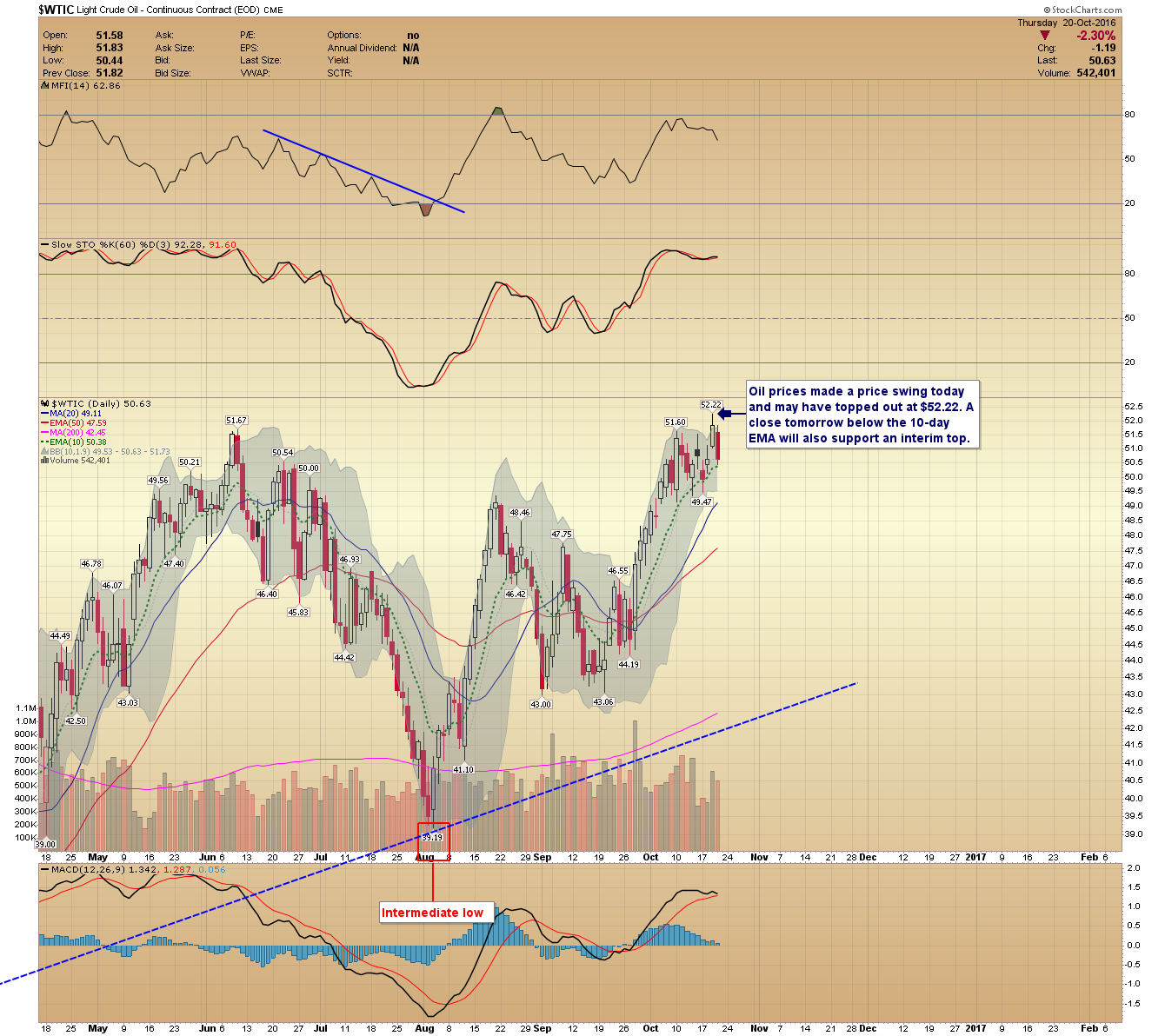Click the 46.42 price label
Screen dimensions: 1165x1036
point(516,594)
